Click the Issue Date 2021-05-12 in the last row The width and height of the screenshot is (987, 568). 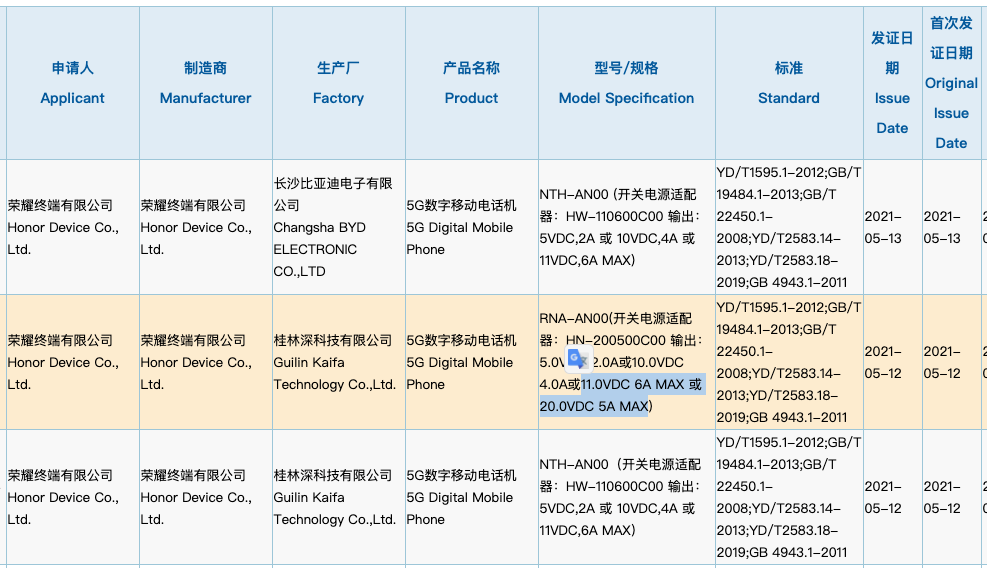892,497
